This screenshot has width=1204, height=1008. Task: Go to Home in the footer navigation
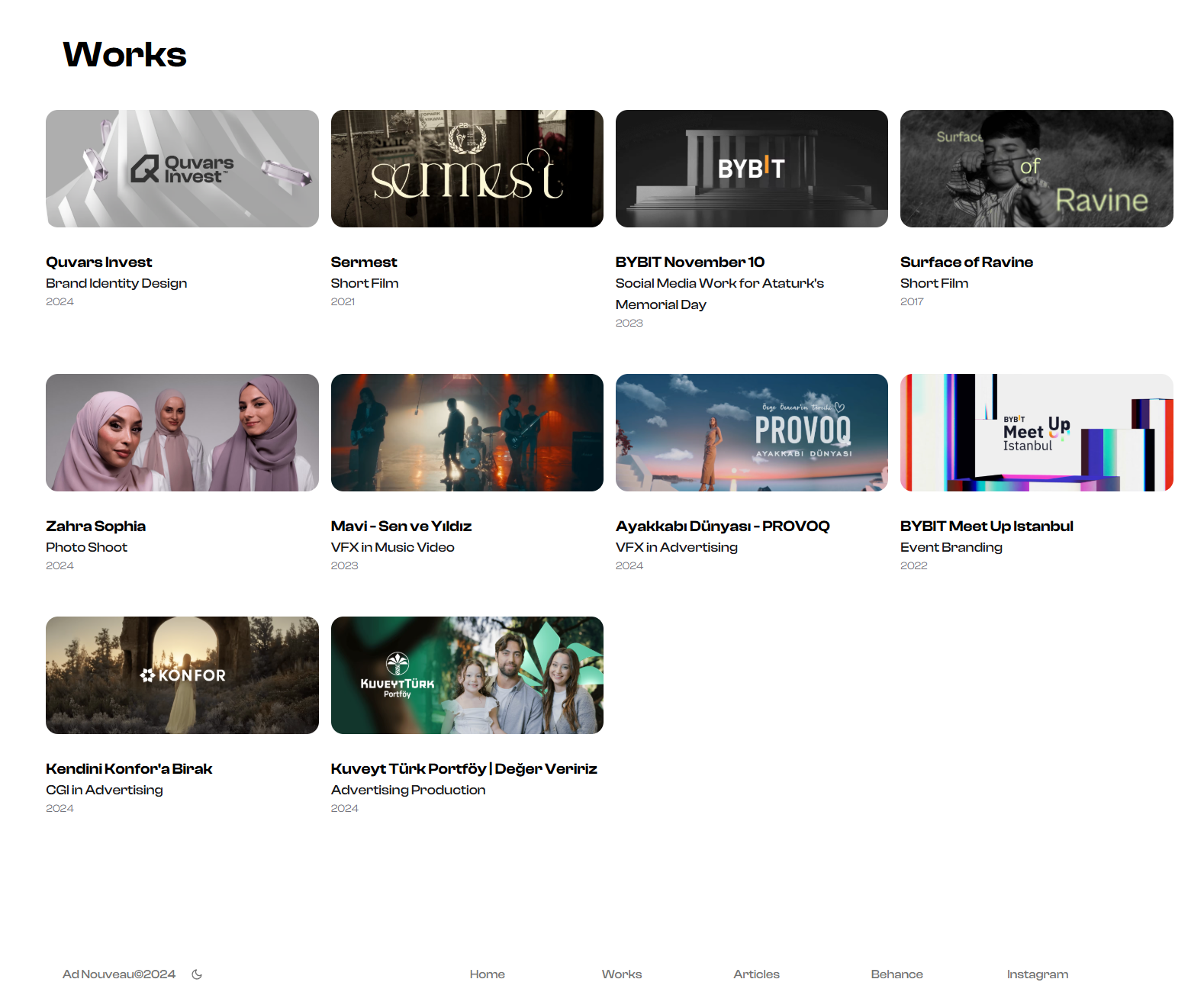click(x=487, y=974)
